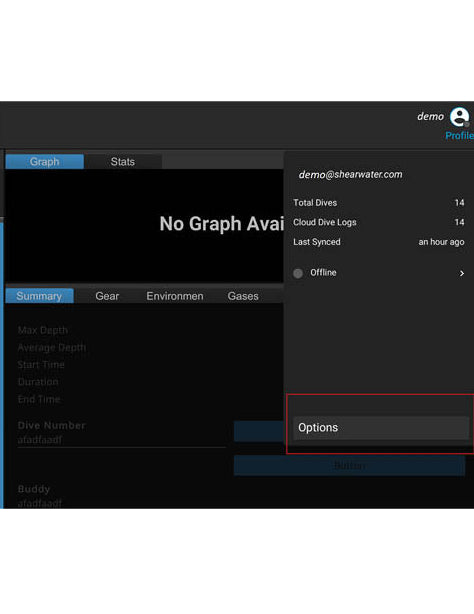Click the Duration label
The width and height of the screenshot is (474, 614).
(x=38, y=382)
